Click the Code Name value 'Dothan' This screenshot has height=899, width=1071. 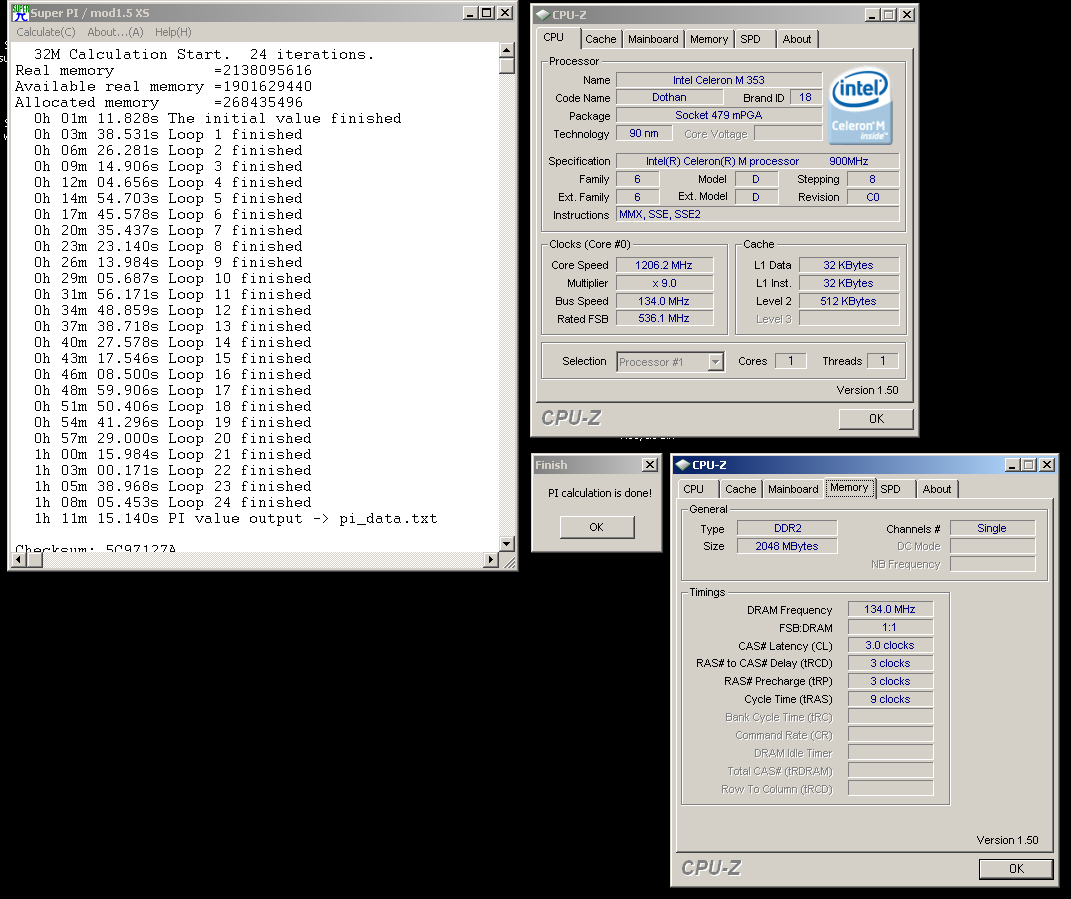pos(669,98)
